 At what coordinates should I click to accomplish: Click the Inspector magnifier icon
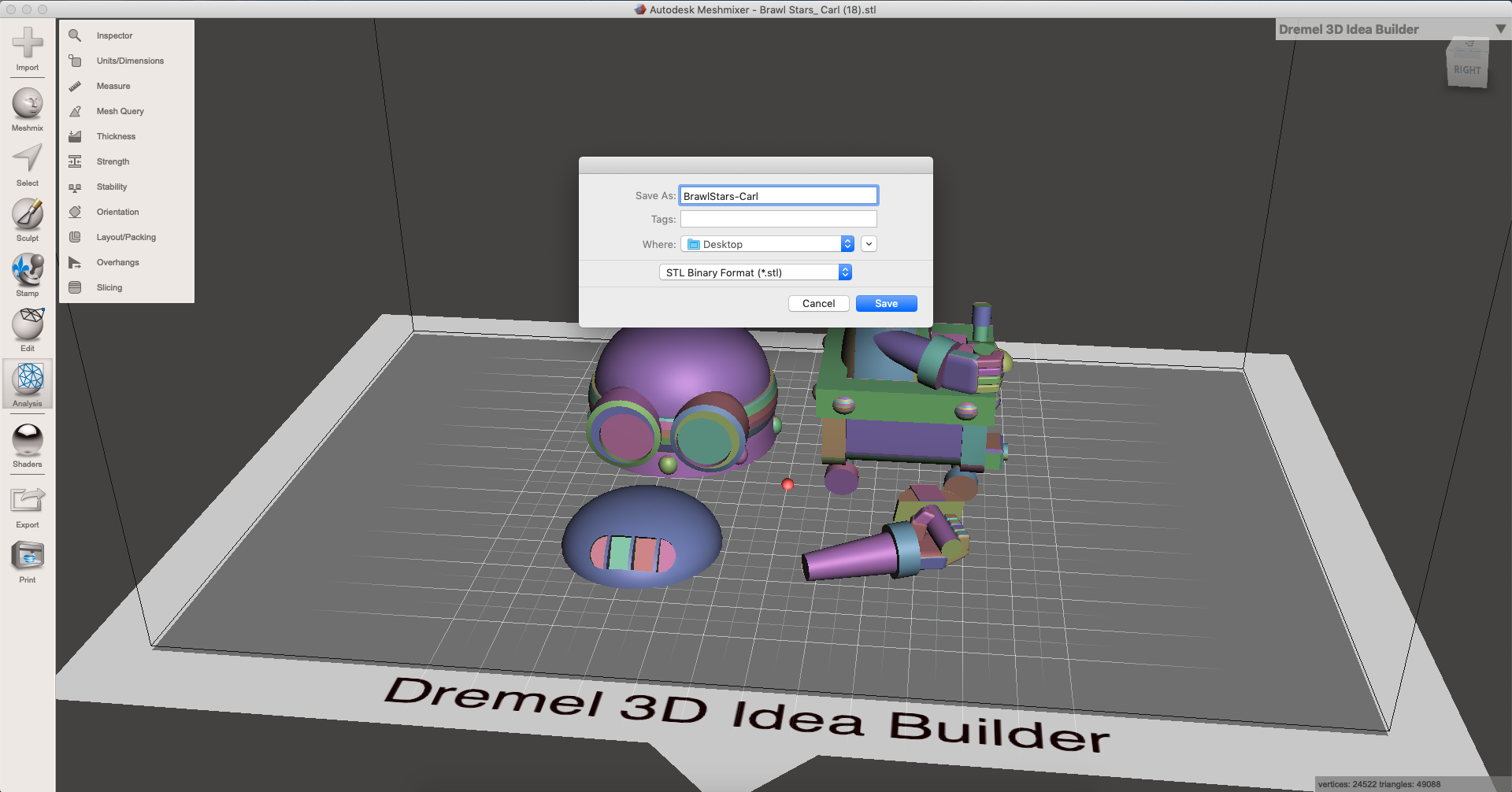(75, 35)
